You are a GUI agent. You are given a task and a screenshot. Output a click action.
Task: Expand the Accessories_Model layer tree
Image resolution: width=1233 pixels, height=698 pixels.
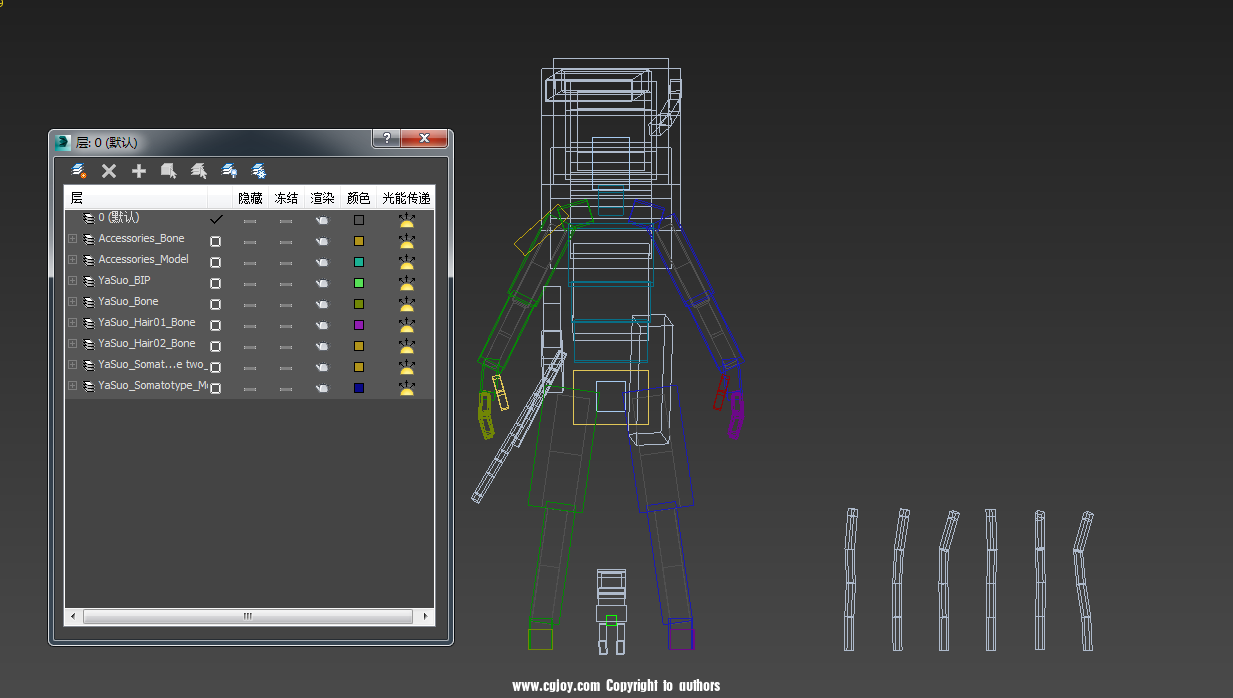(72, 260)
